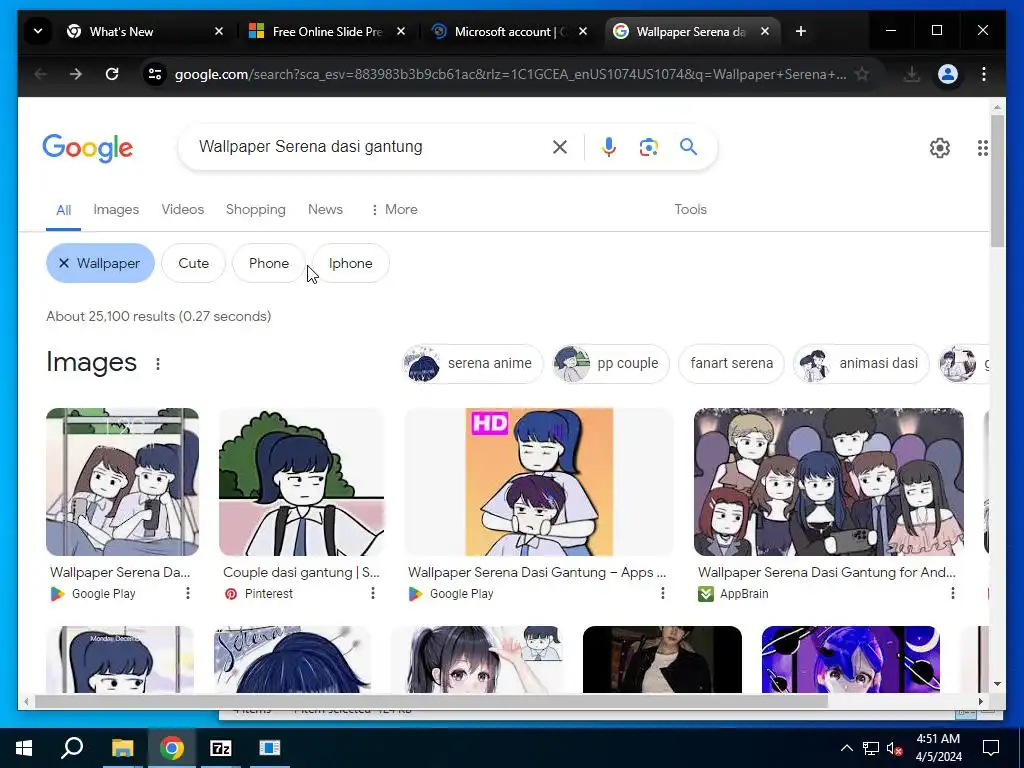This screenshot has height=768, width=1024.
Task: View site information icon in address bar
Action: (x=155, y=74)
